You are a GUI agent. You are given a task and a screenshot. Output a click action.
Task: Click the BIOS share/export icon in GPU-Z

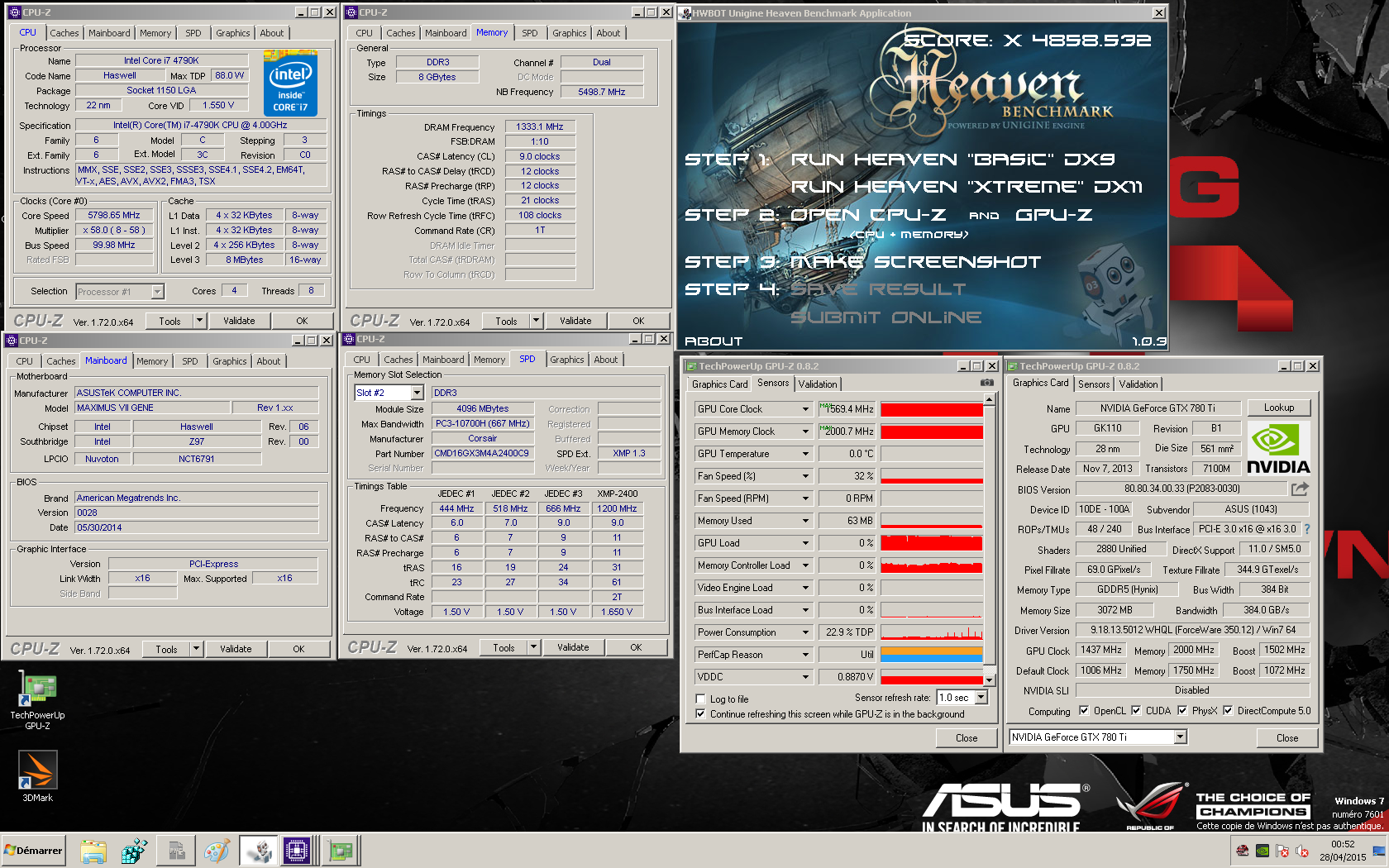1300,489
